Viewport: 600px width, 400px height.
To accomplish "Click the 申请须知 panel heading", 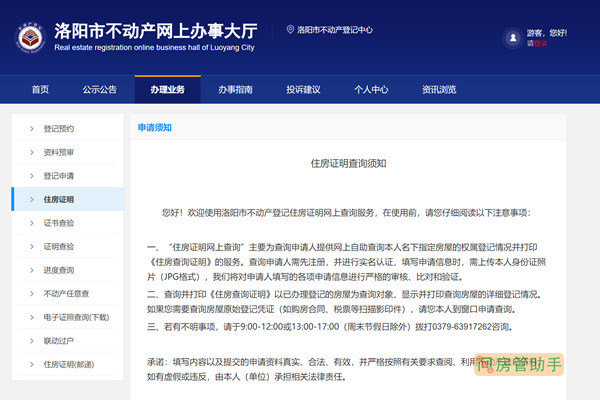I will coord(155,127).
